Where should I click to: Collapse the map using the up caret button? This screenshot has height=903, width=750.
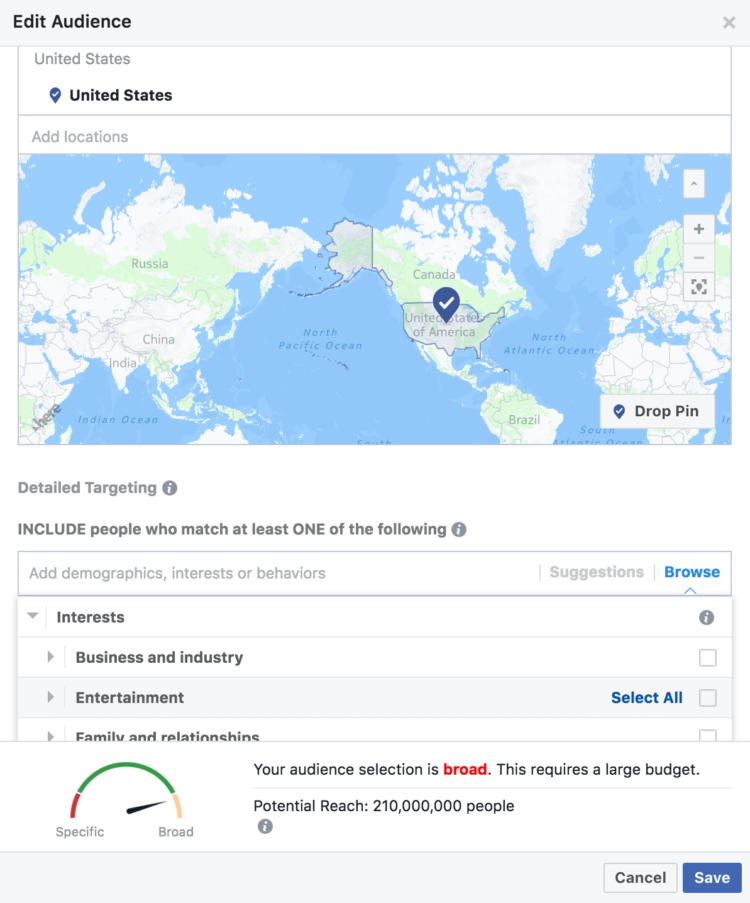coord(694,184)
